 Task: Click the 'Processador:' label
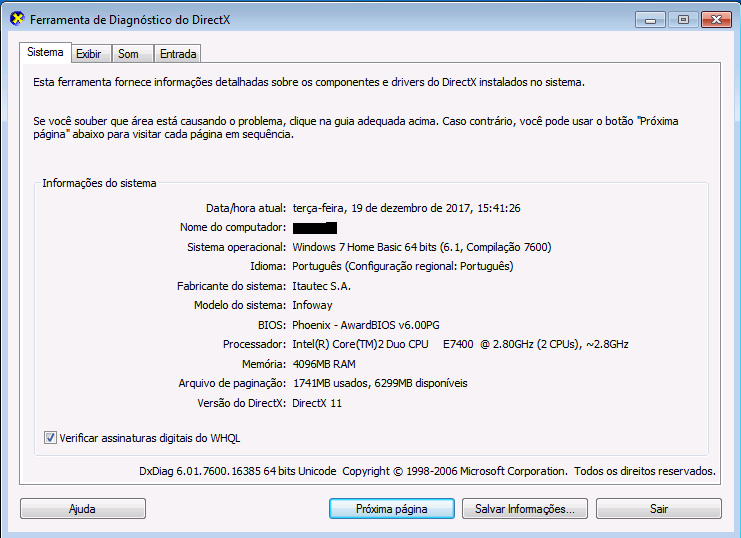(x=254, y=344)
